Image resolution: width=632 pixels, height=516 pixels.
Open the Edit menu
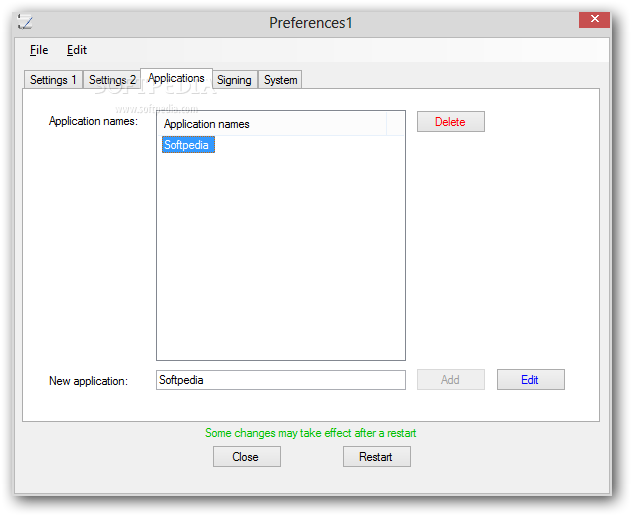pos(77,50)
